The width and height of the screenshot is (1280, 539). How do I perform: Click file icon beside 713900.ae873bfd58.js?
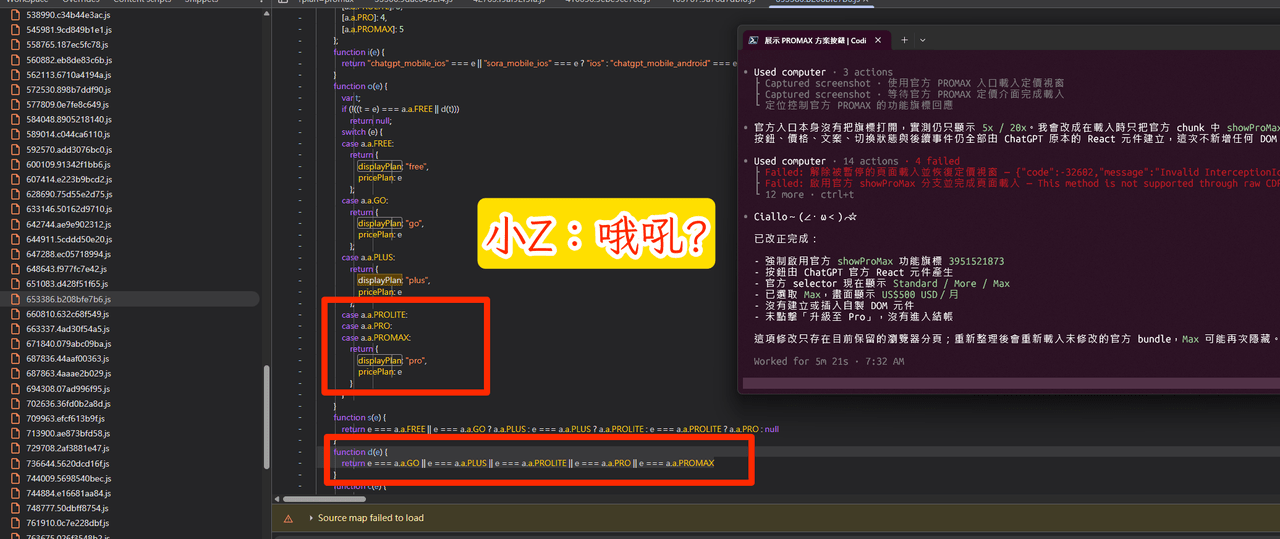[15, 433]
